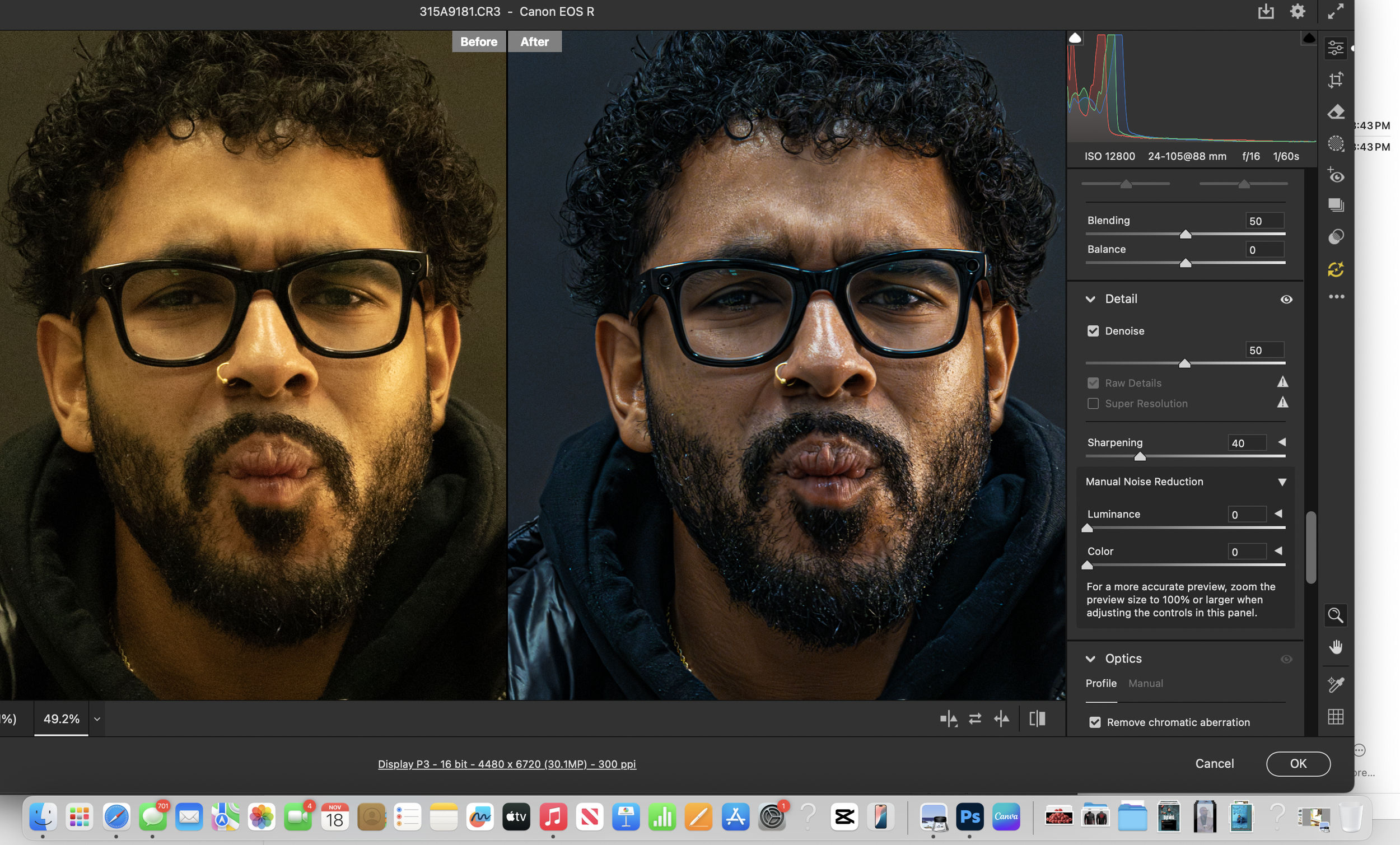Toggle shadow clipping warning in histogram
The image size is (1400, 845).
pyautogui.click(x=1075, y=38)
